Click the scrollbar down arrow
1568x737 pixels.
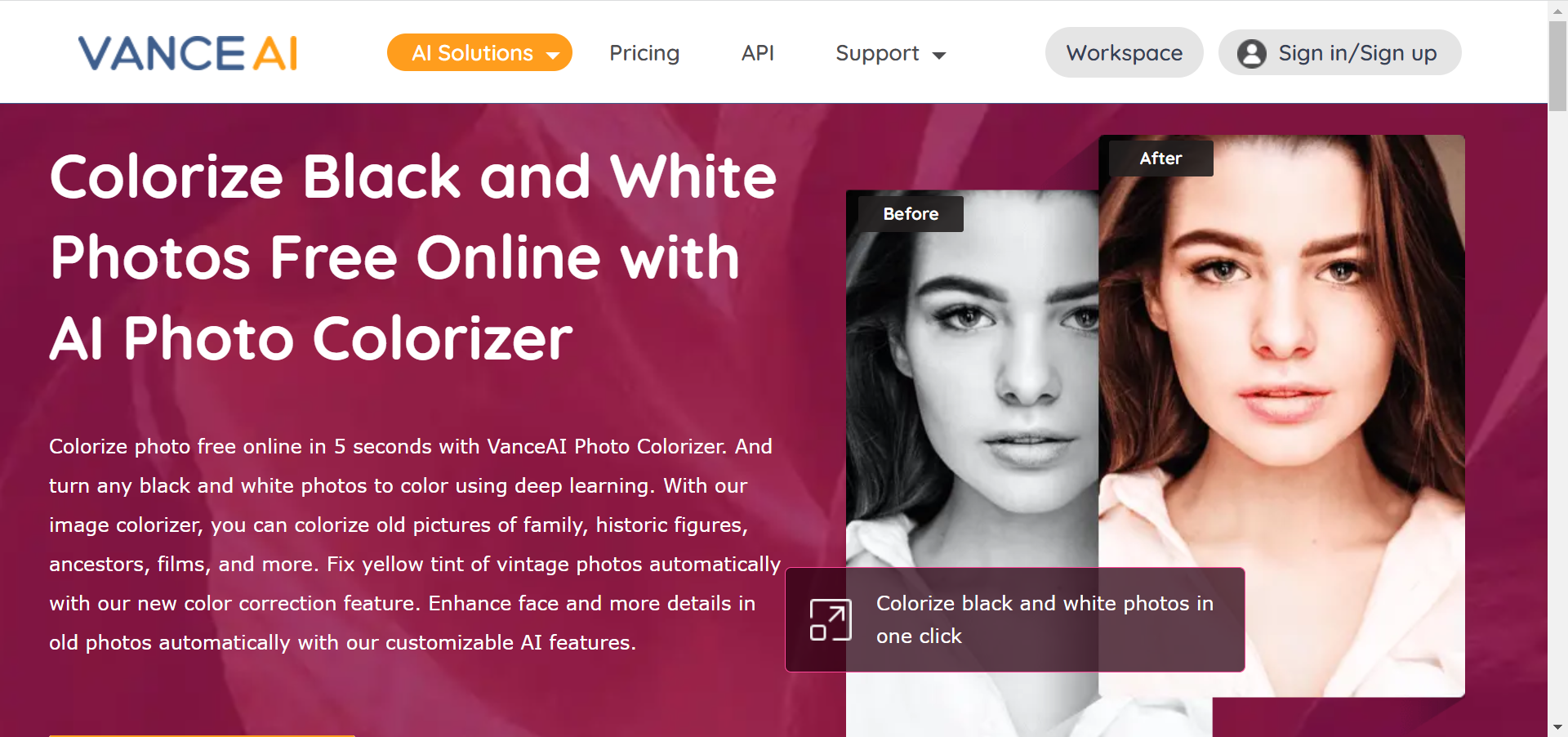(x=1557, y=726)
